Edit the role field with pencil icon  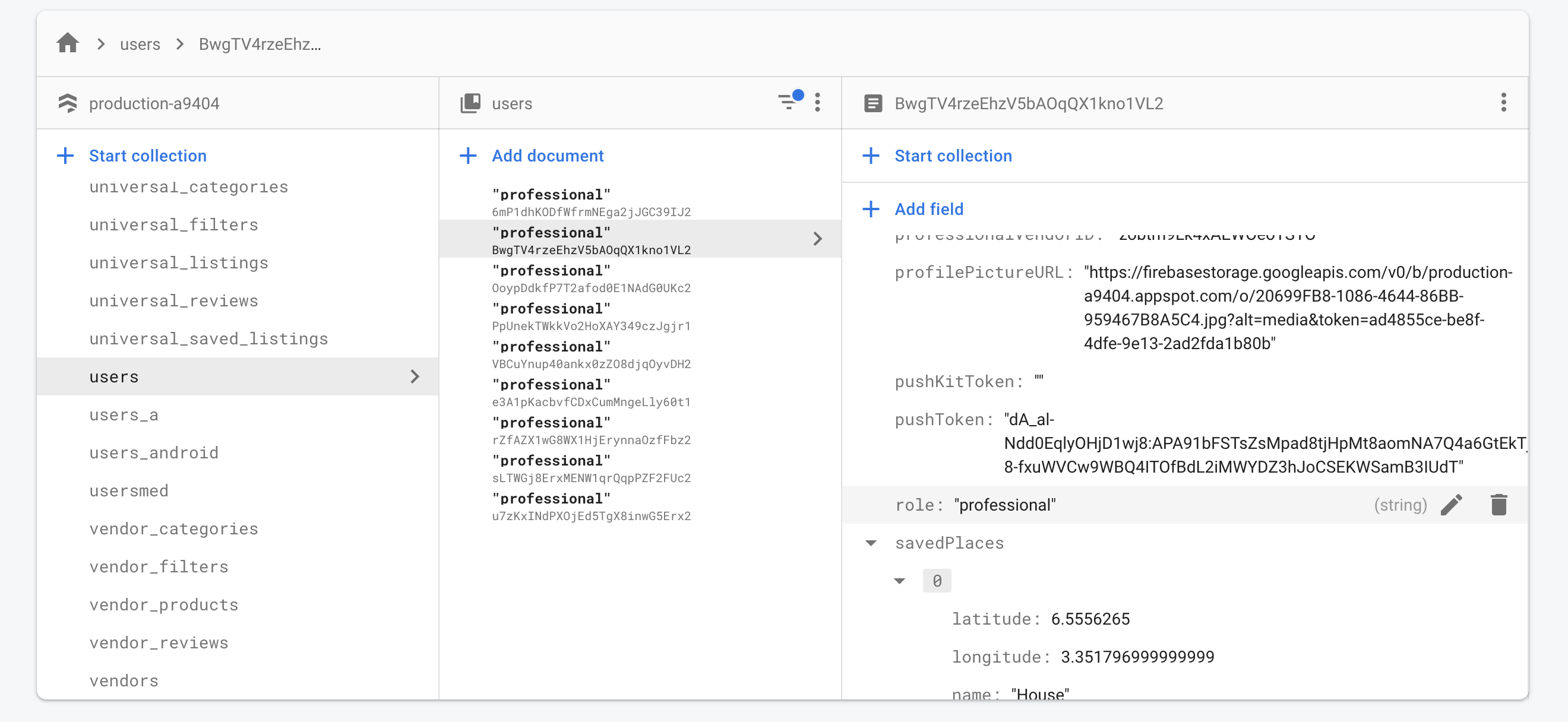[x=1451, y=505]
